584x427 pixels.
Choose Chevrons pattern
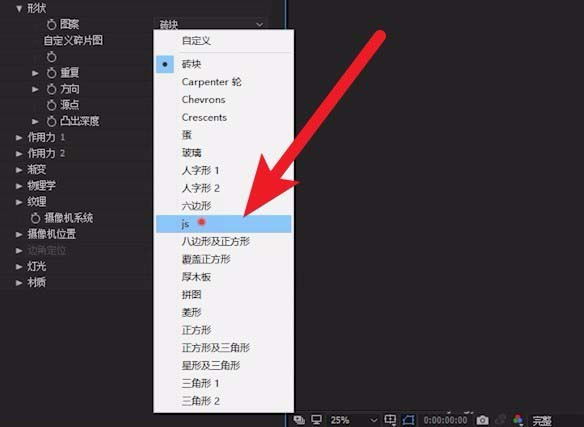[x=223, y=99]
